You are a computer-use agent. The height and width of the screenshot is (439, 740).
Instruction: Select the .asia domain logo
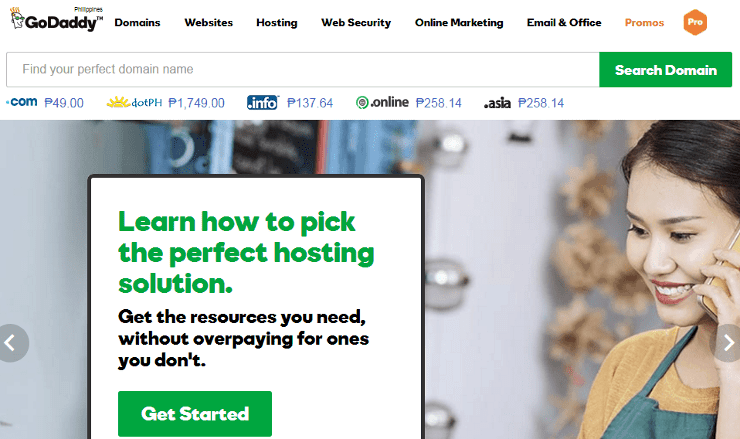[x=497, y=102]
